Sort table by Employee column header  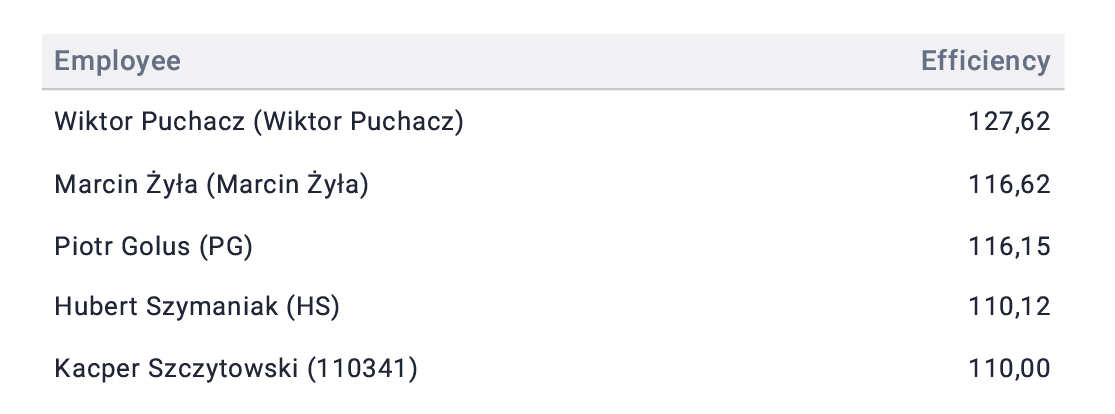(117, 61)
